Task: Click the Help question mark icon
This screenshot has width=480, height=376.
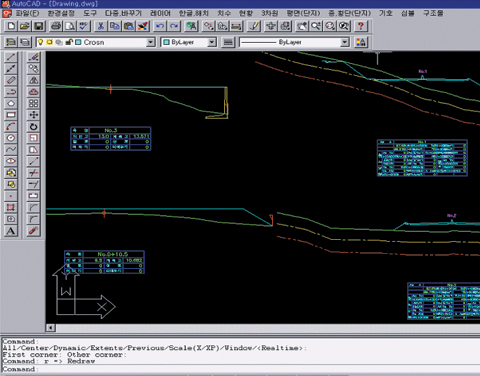Action: point(360,26)
